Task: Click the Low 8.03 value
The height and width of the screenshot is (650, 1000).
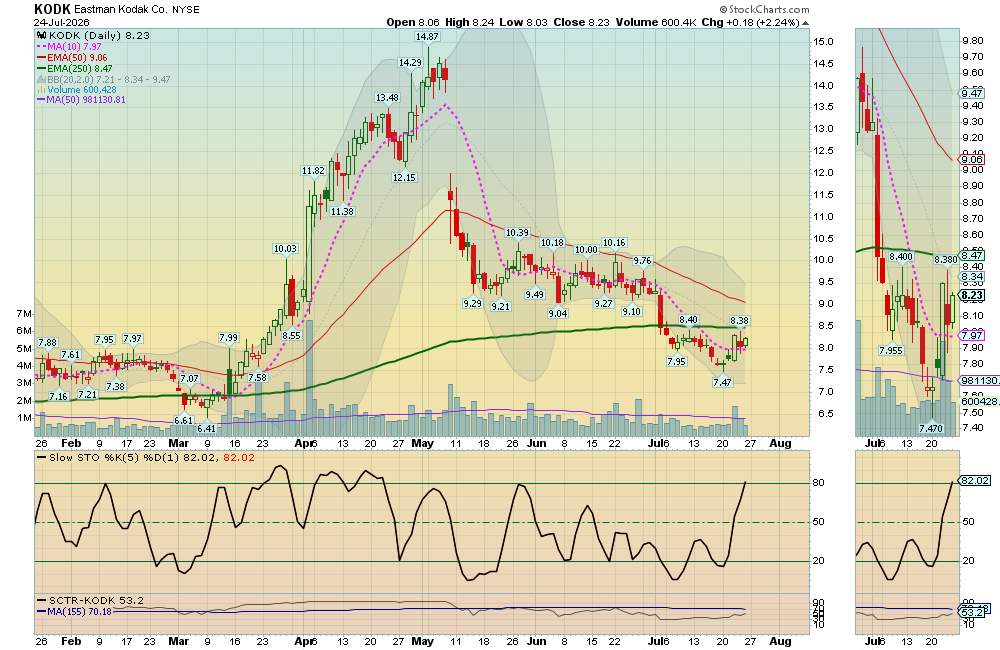Action: 523,22
